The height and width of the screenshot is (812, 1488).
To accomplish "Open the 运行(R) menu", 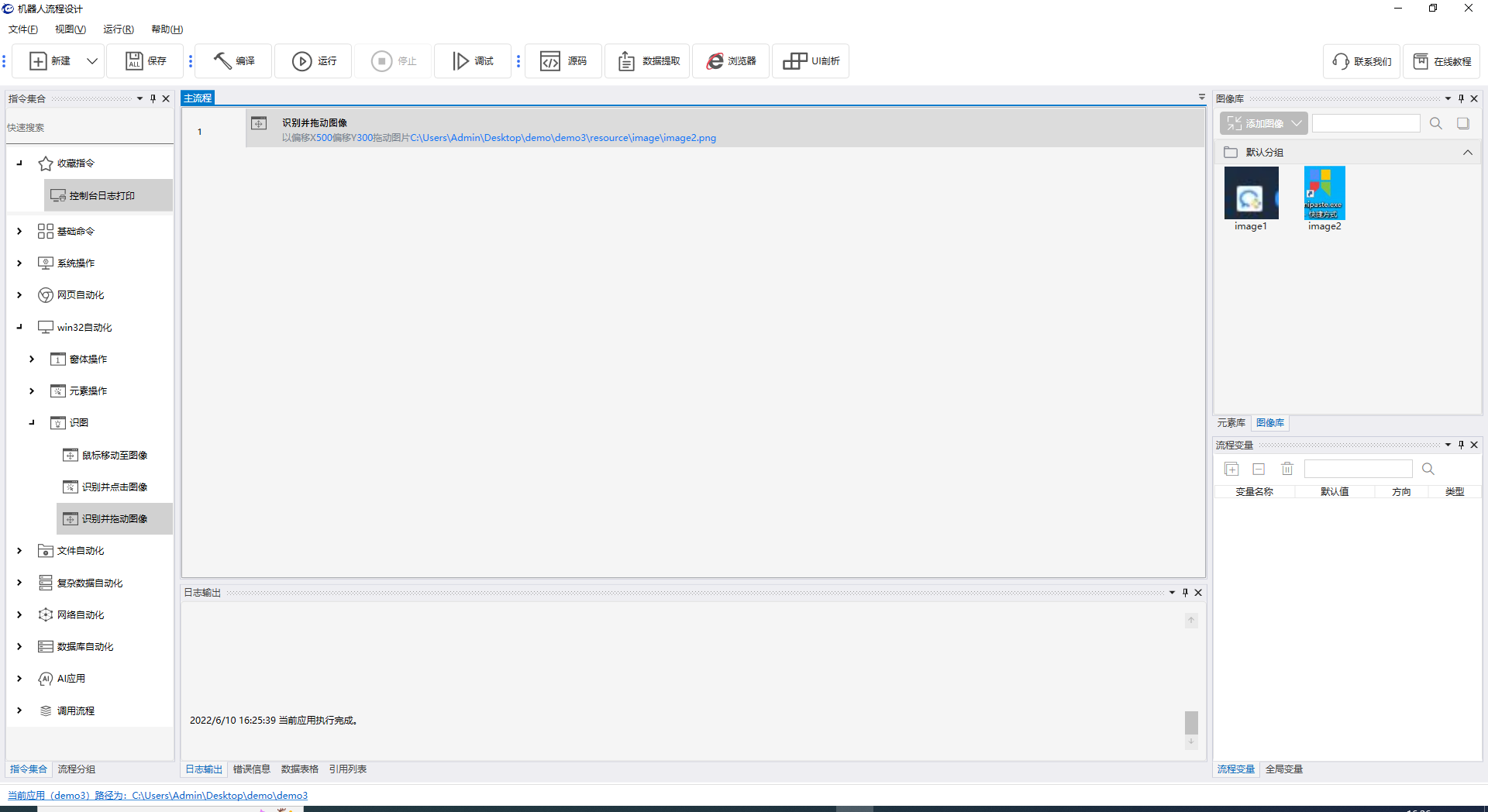I will pos(118,29).
